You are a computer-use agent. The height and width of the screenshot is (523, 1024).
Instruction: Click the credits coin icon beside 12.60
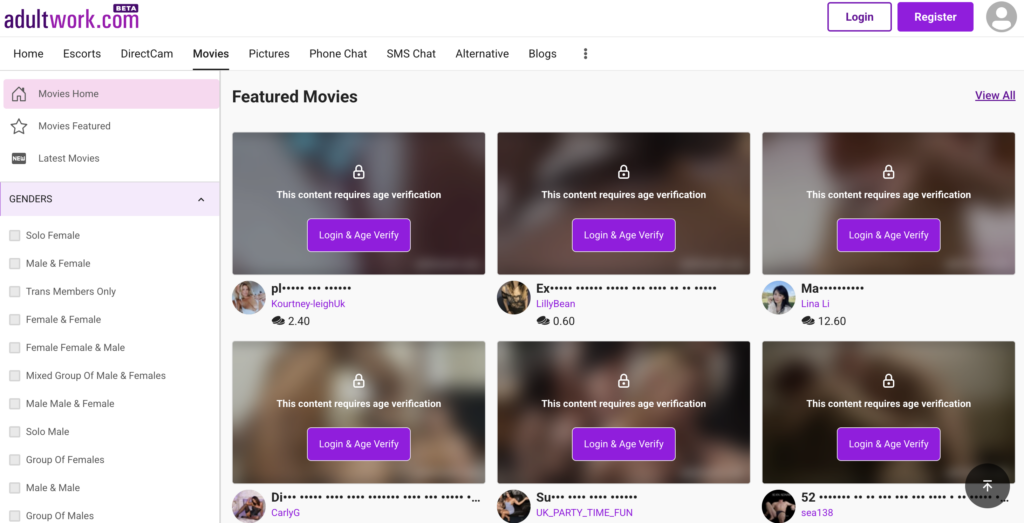coord(808,321)
